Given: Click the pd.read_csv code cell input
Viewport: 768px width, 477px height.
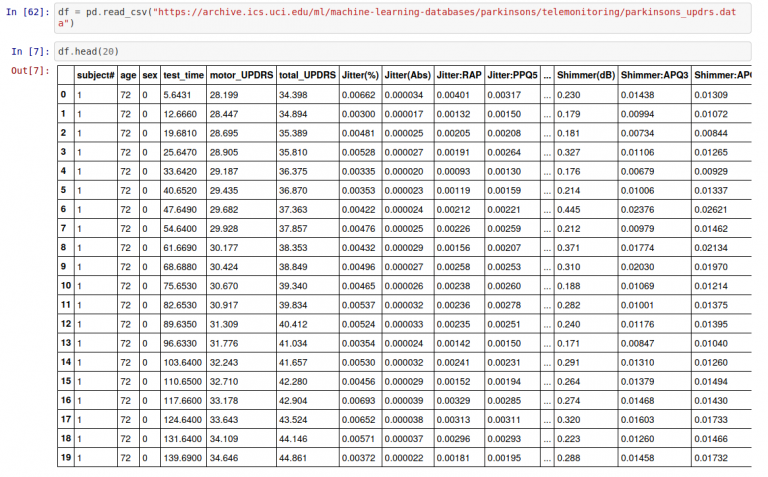Looking at the screenshot, I should (x=402, y=17).
